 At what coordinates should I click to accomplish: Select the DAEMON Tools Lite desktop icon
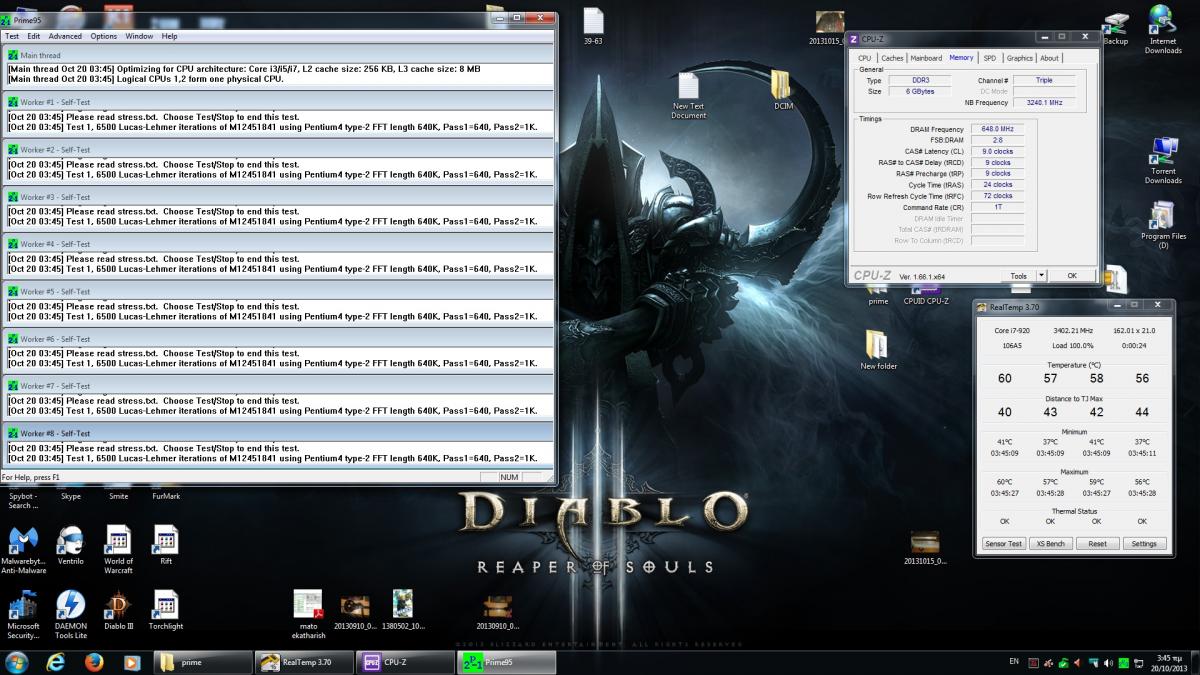[x=70, y=614]
